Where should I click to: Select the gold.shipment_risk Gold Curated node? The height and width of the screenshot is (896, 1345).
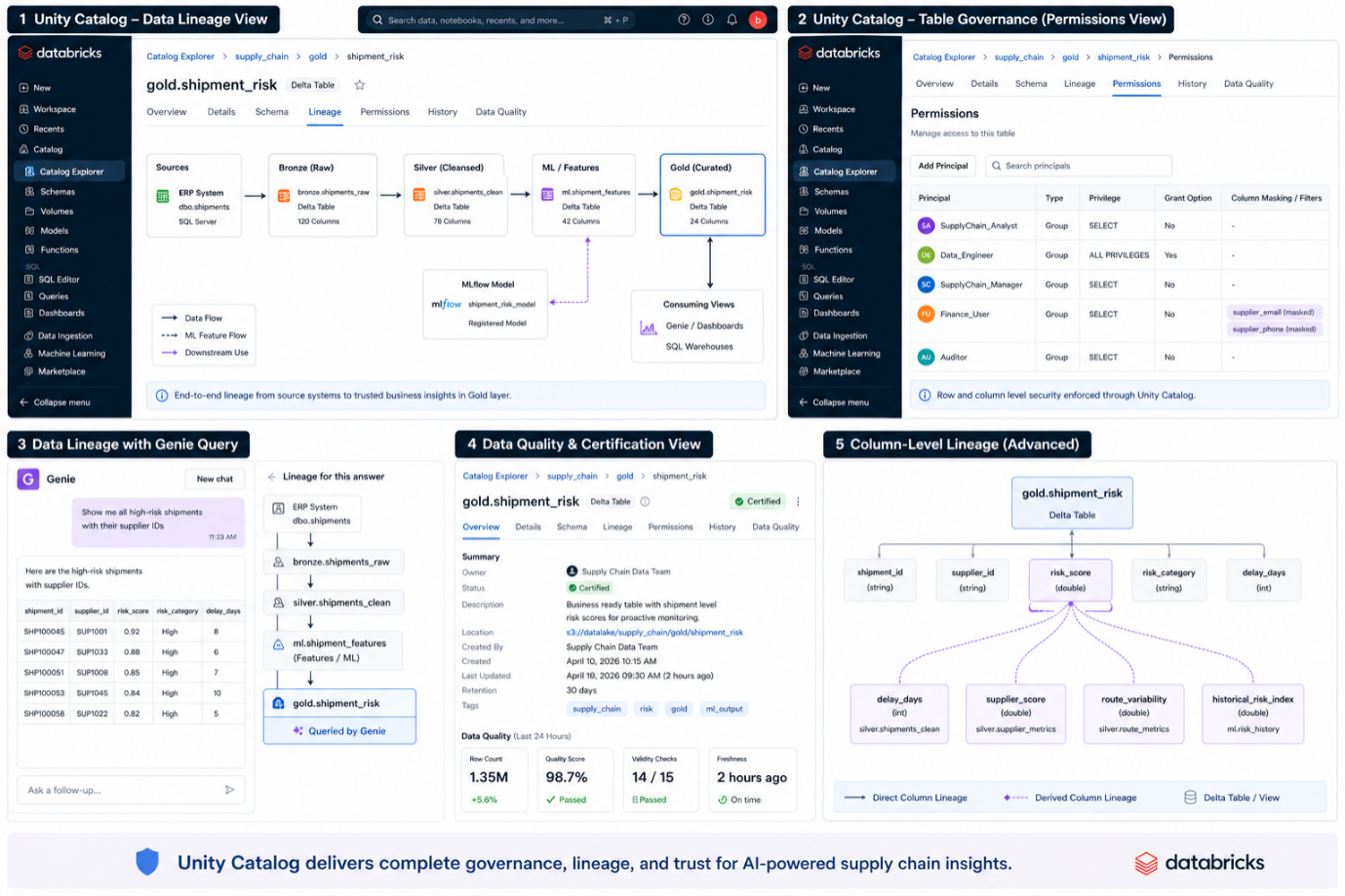(x=712, y=195)
